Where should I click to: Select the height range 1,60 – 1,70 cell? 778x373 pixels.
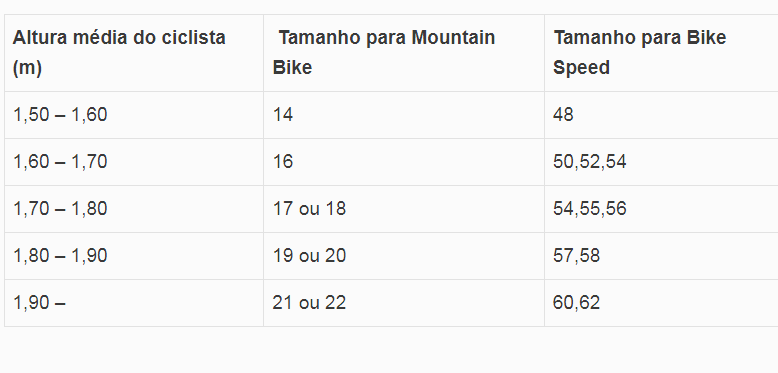click(x=134, y=162)
